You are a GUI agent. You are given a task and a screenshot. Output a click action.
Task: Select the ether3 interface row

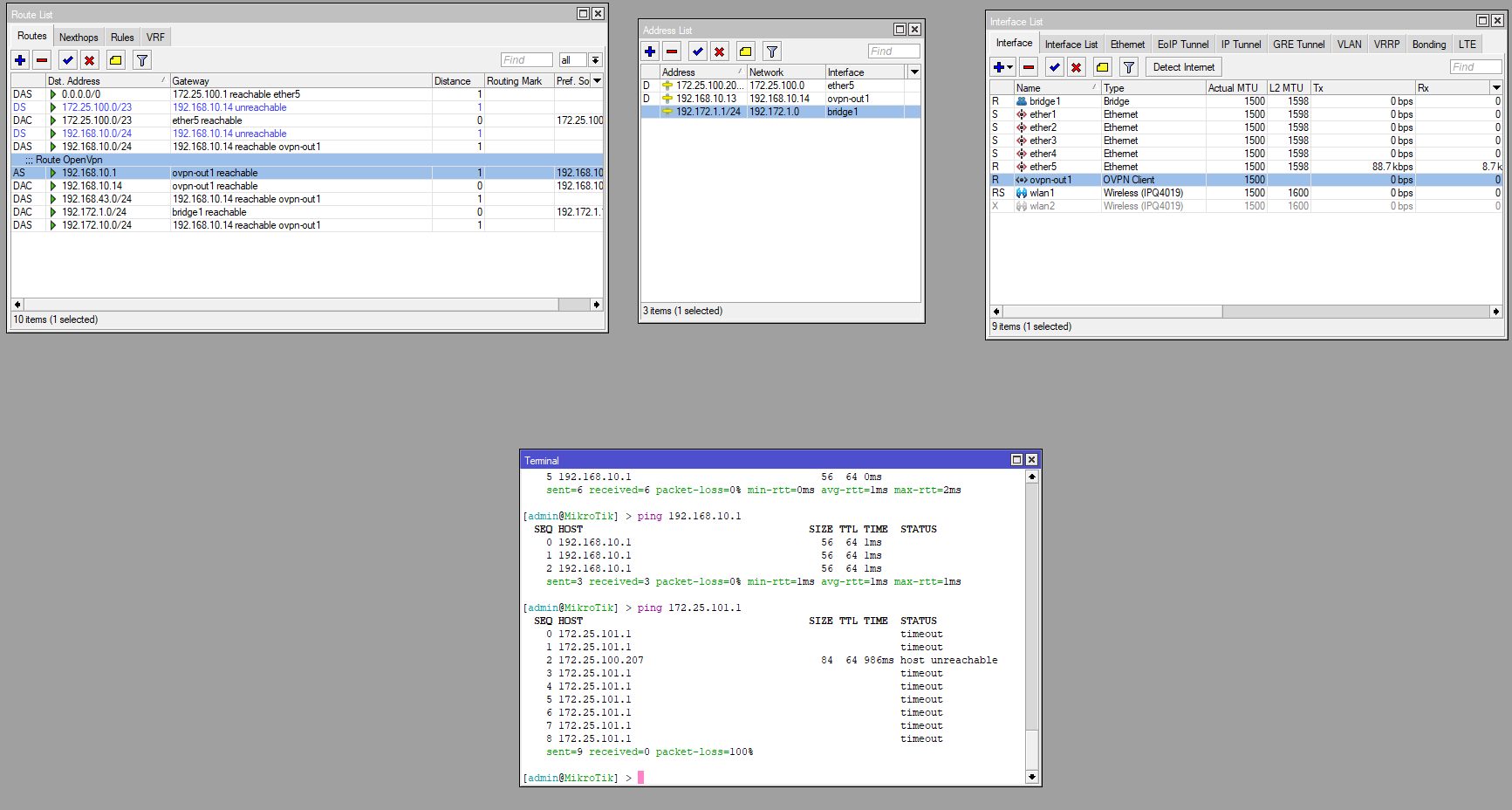tap(1246, 141)
